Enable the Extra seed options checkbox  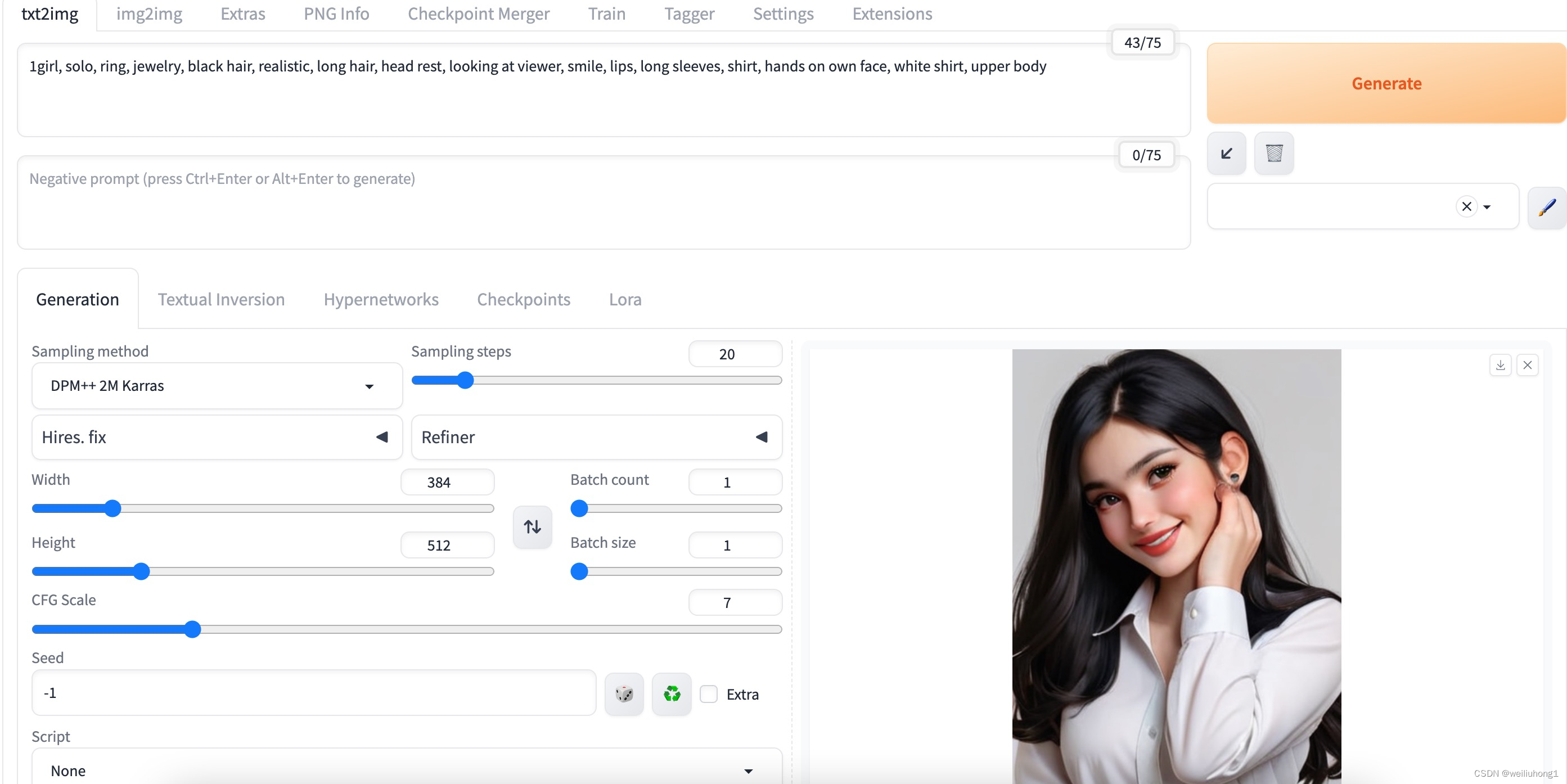[x=709, y=693]
